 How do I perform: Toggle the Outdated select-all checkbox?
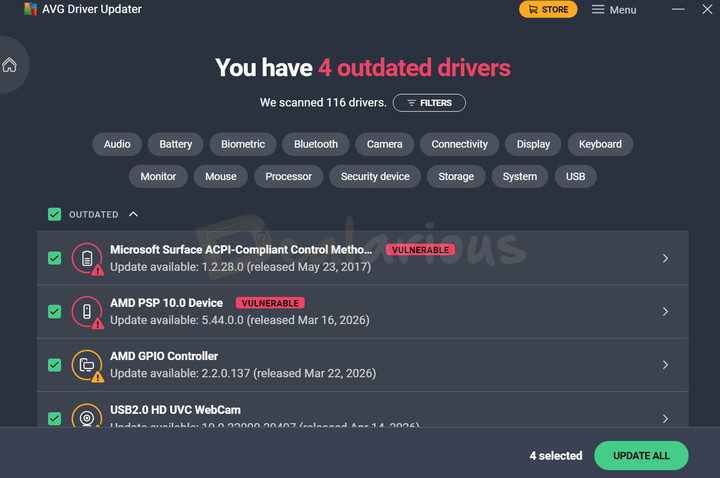click(x=55, y=214)
